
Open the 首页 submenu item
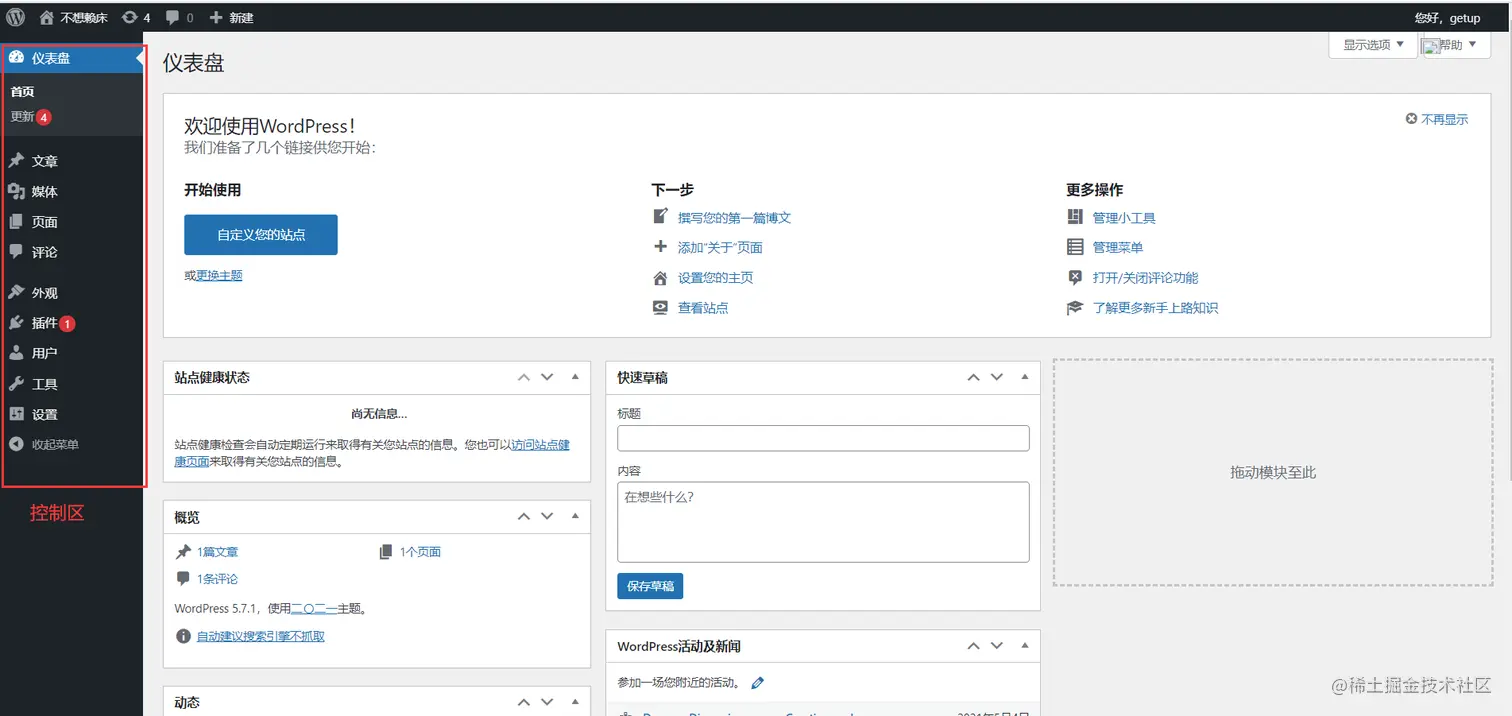pyautogui.click(x=22, y=91)
